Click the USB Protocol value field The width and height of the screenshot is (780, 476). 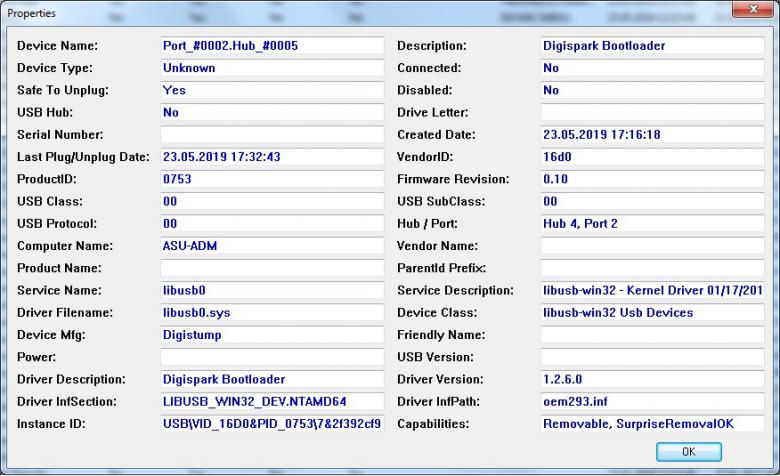coord(272,224)
